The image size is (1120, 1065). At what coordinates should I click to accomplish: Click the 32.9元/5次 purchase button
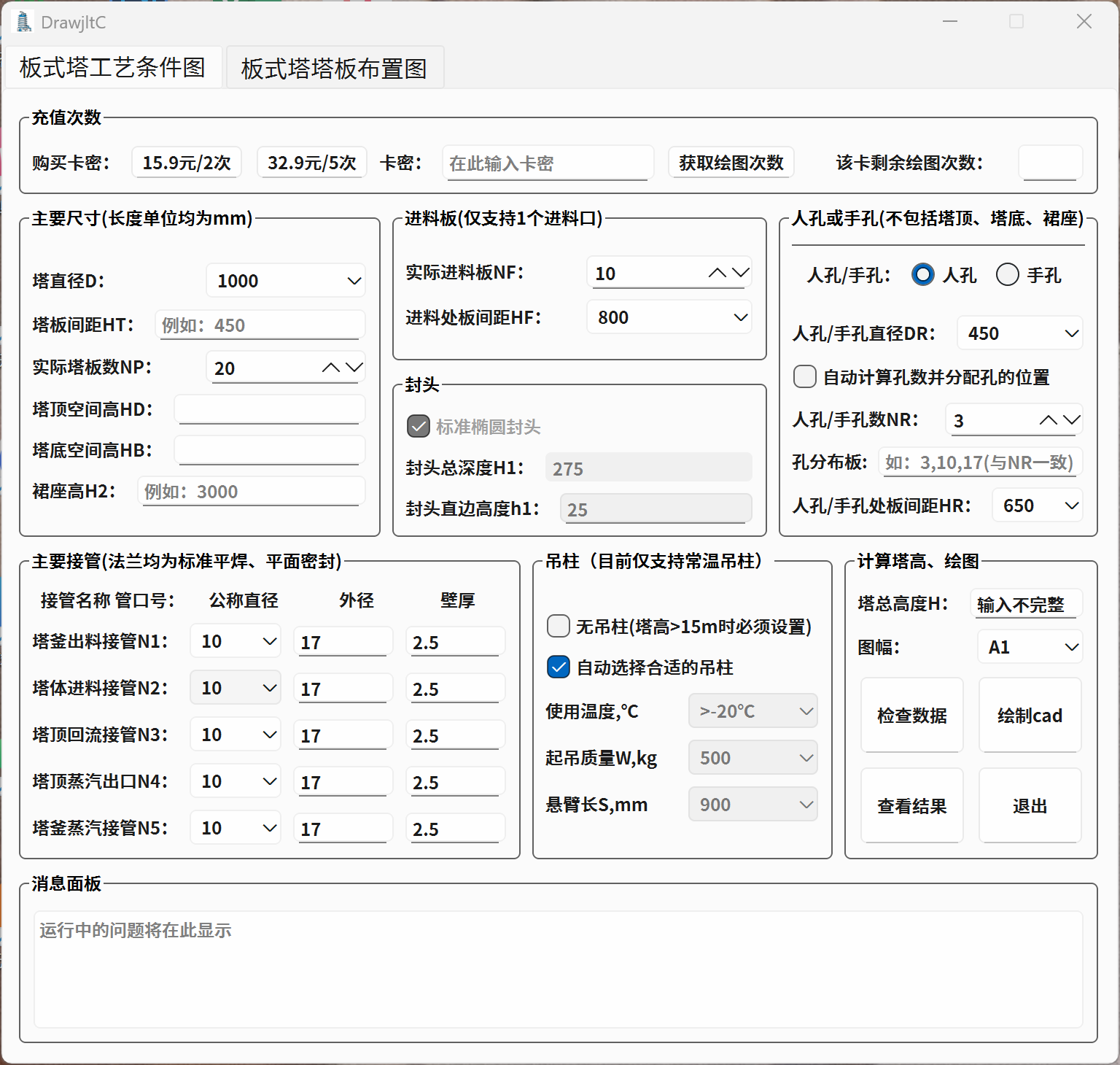pyautogui.click(x=312, y=162)
